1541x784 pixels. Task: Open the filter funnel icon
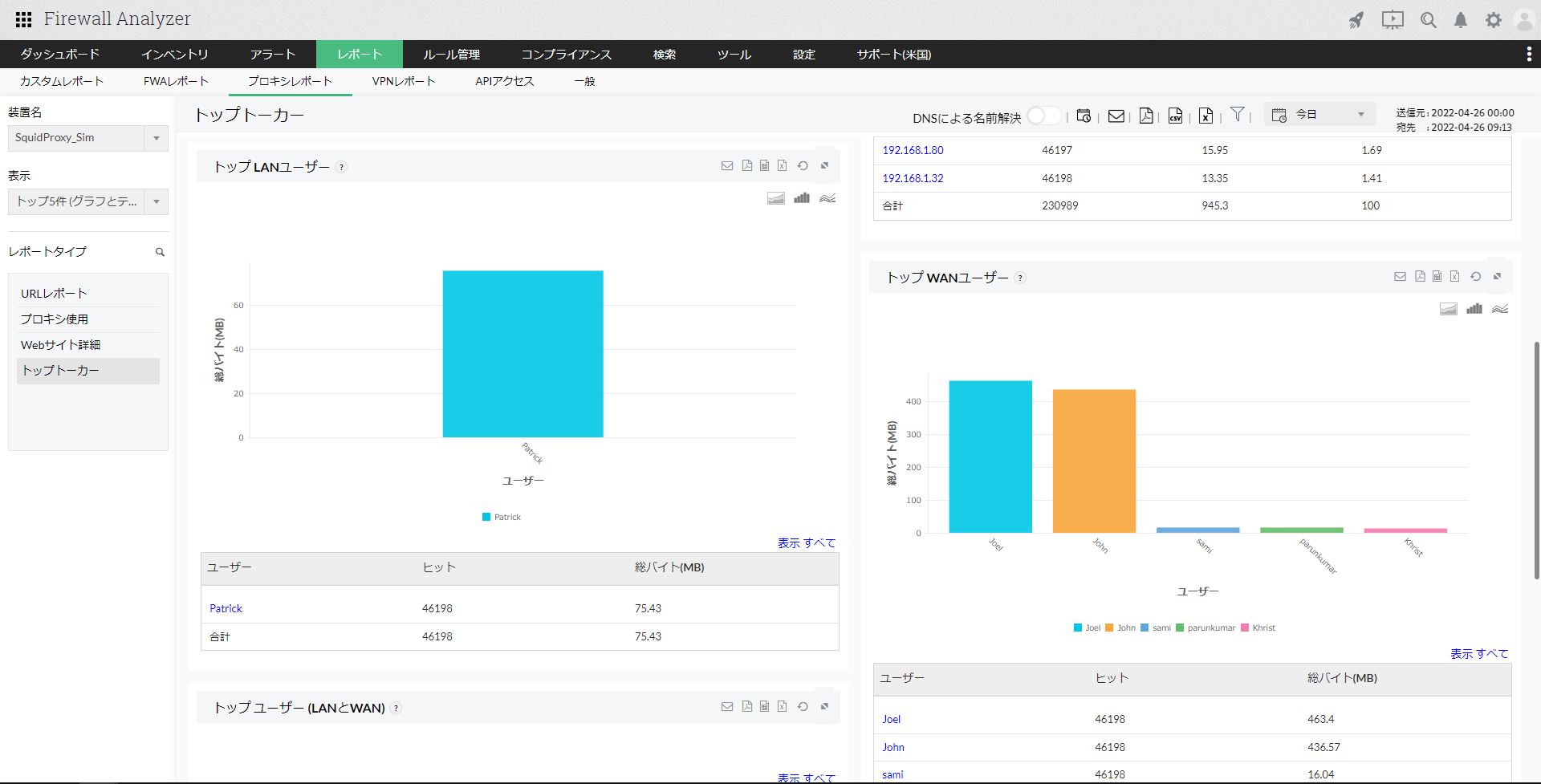(1238, 115)
